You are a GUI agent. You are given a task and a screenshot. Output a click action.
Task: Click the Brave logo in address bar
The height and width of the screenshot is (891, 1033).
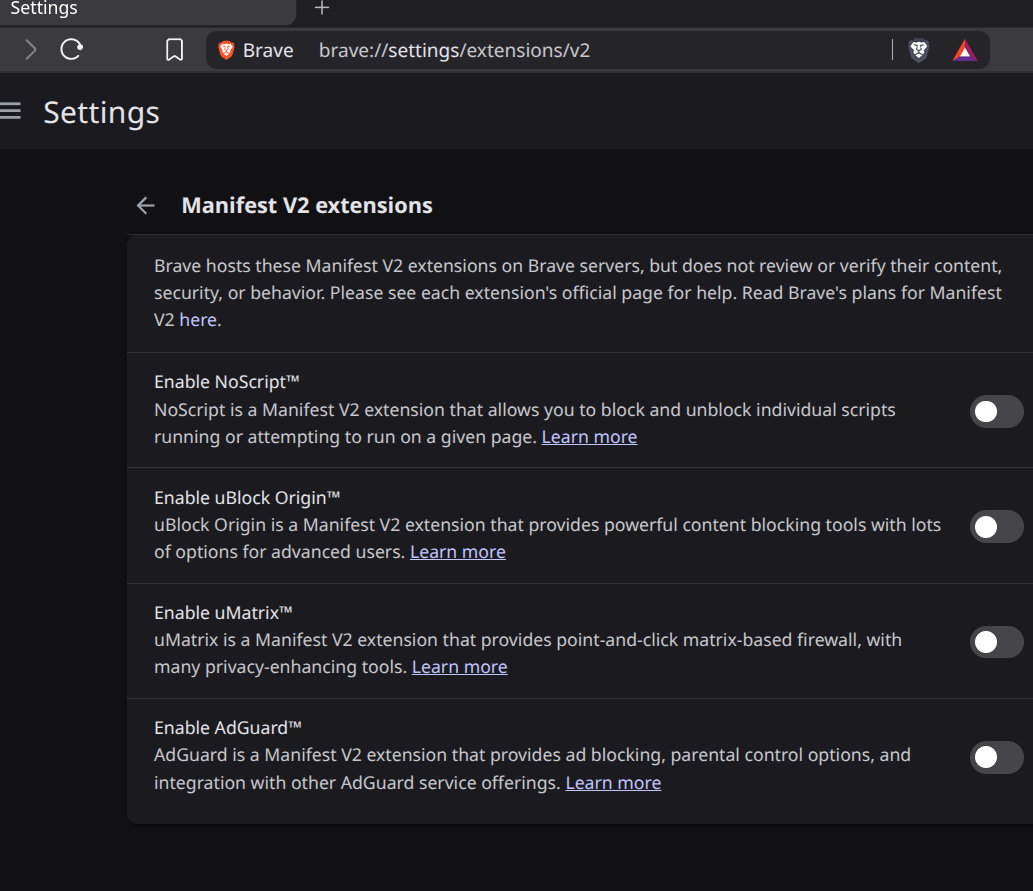tap(226, 50)
